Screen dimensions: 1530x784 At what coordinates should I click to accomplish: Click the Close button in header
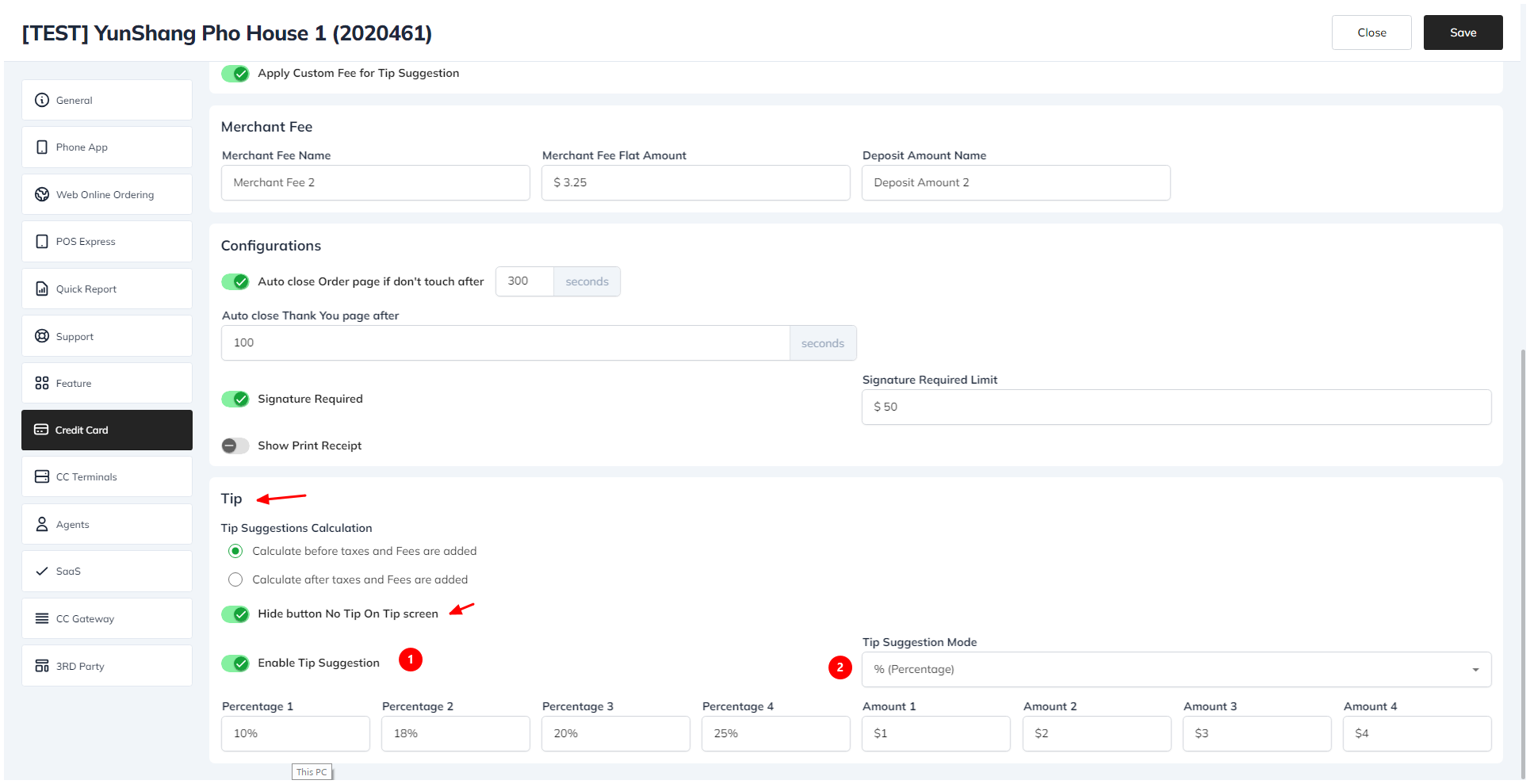coord(1371,33)
